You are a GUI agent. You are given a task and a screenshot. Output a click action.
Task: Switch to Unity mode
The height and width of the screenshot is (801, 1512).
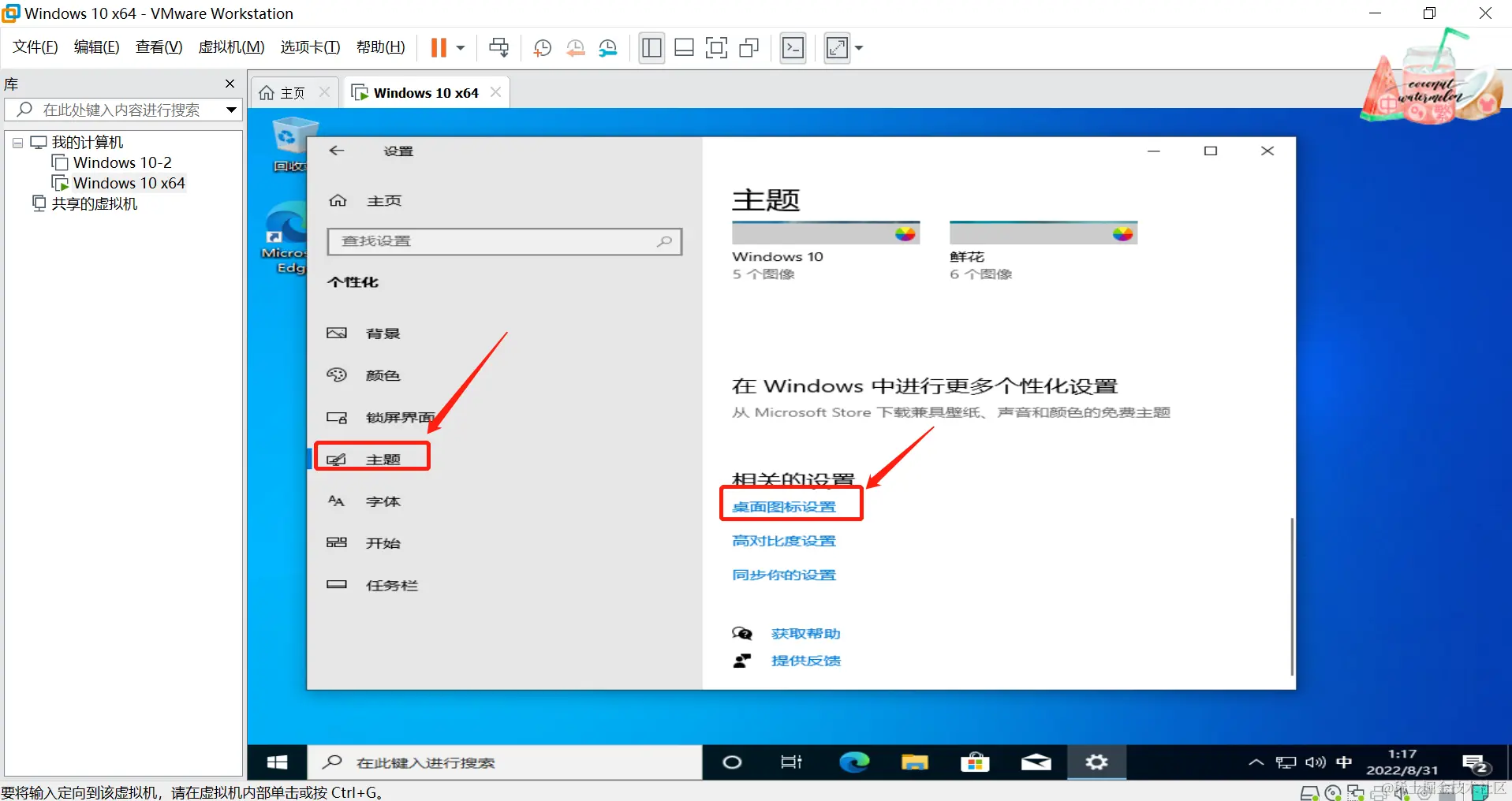[749, 48]
